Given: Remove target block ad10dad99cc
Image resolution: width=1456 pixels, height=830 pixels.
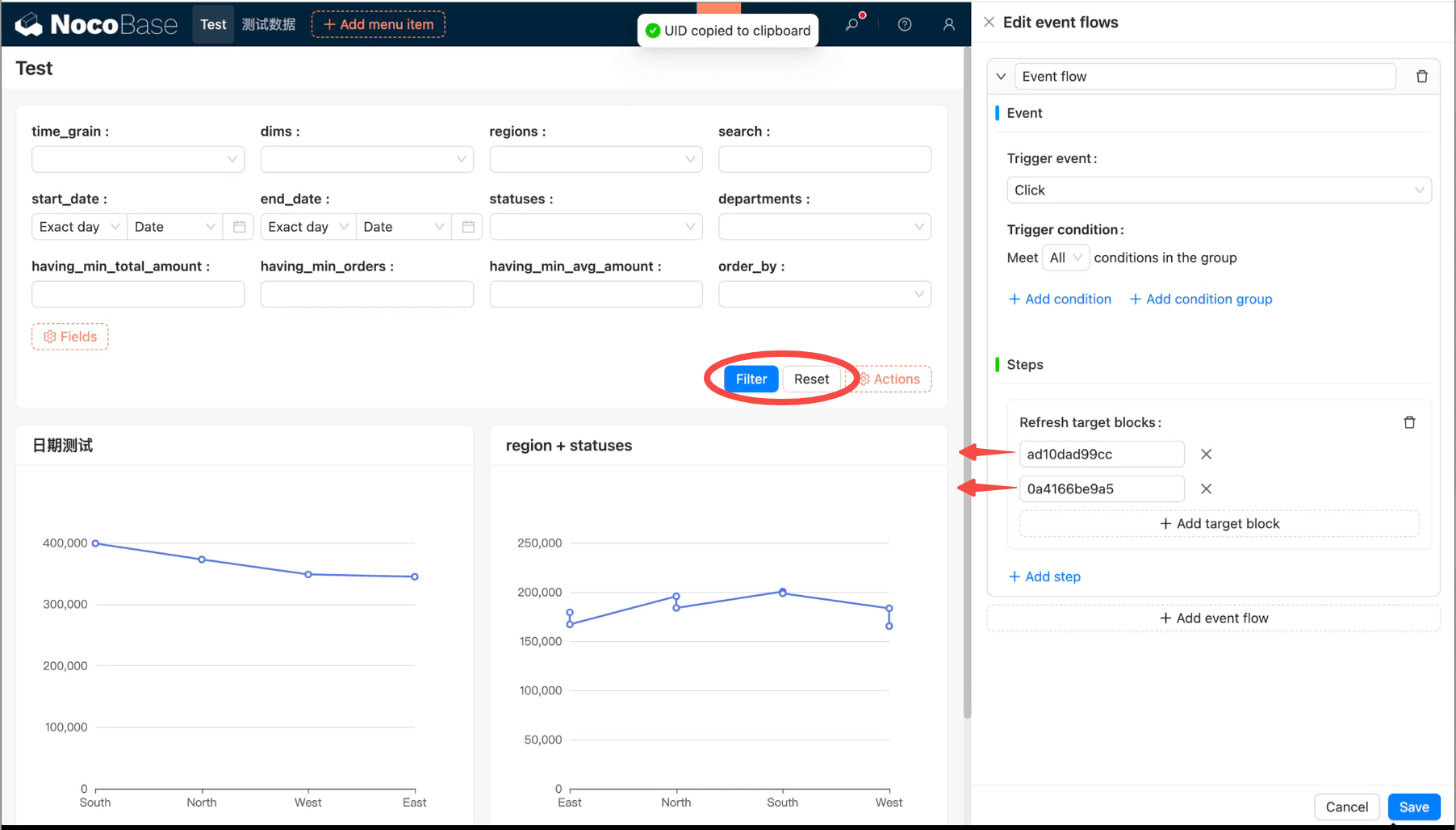Looking at the screenshot, I should click(1206, 455).
